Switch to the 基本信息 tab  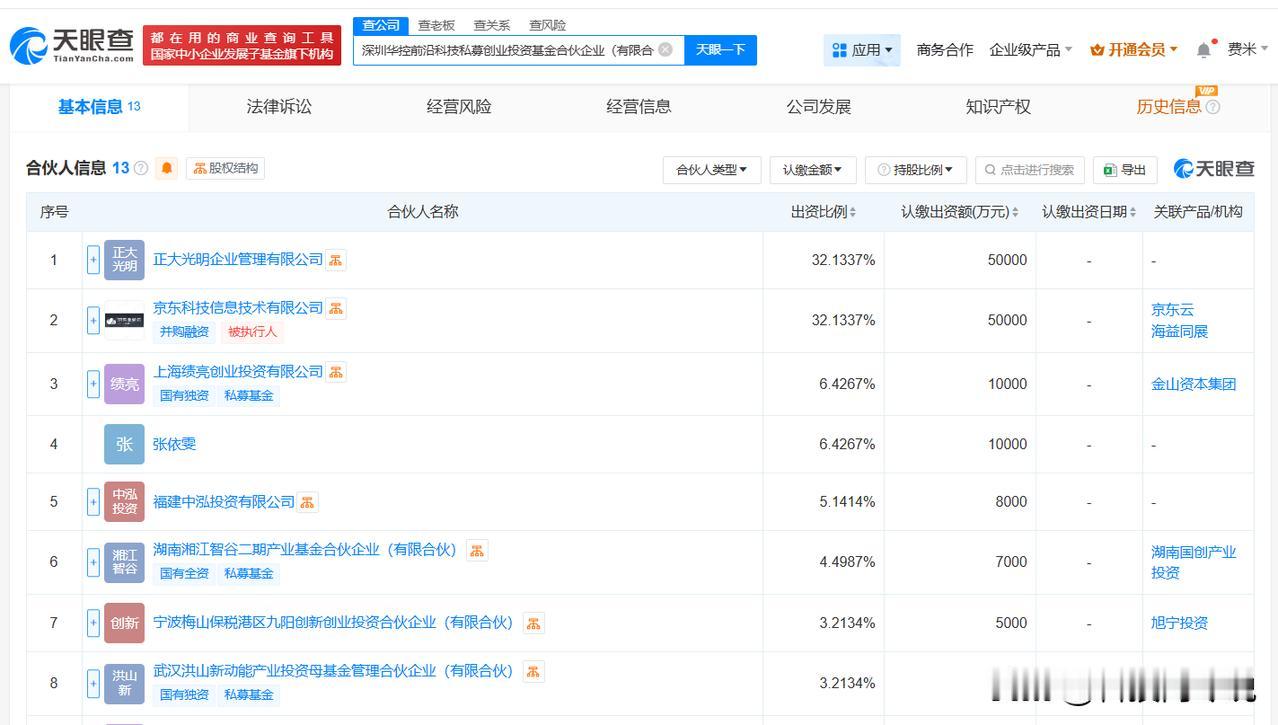point(99,107)
